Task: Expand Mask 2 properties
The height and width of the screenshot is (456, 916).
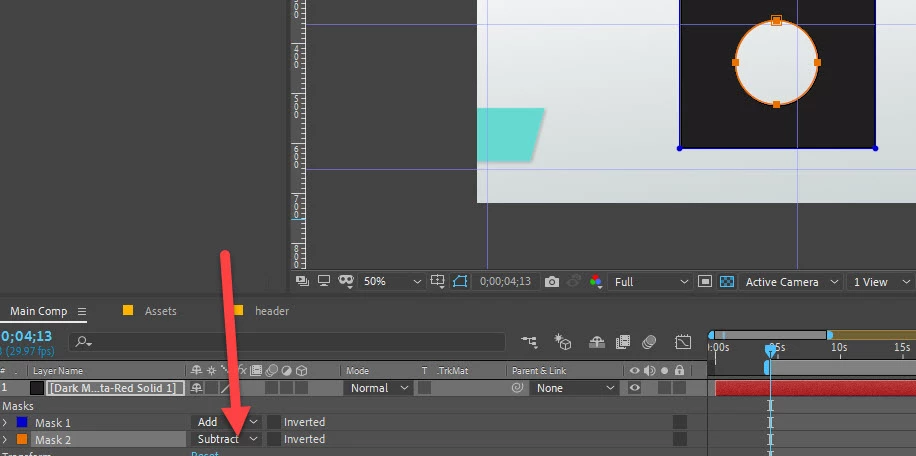Action: [x=5, y=439]
